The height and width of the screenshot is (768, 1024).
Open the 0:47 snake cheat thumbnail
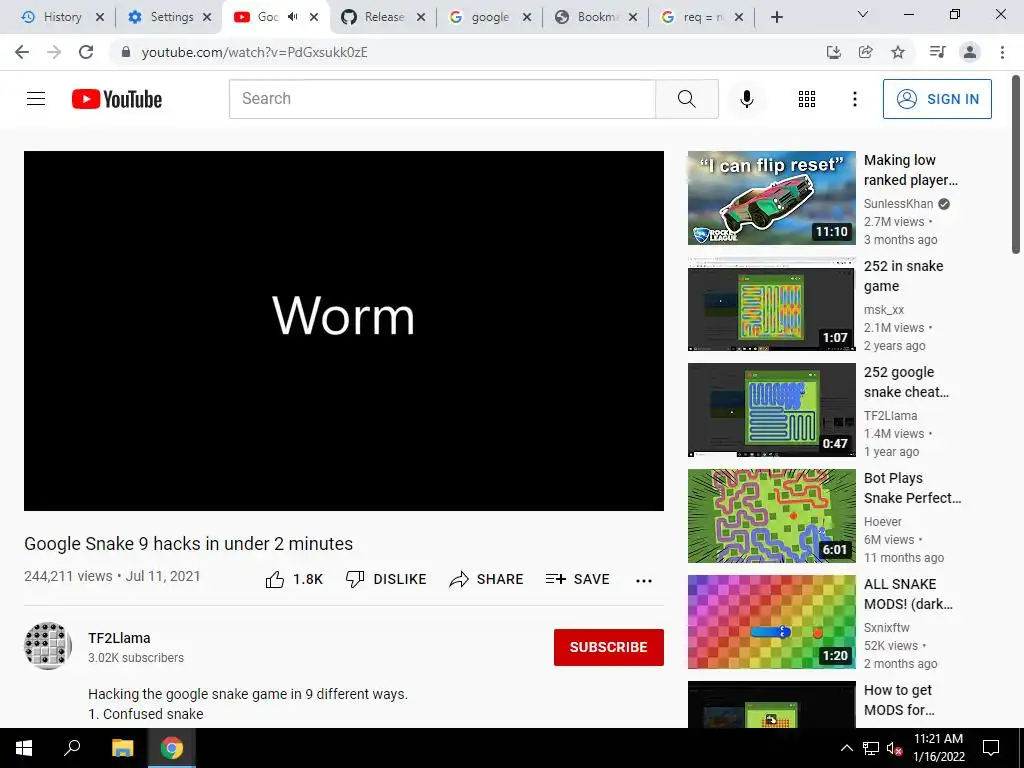(x=771, y=409)
